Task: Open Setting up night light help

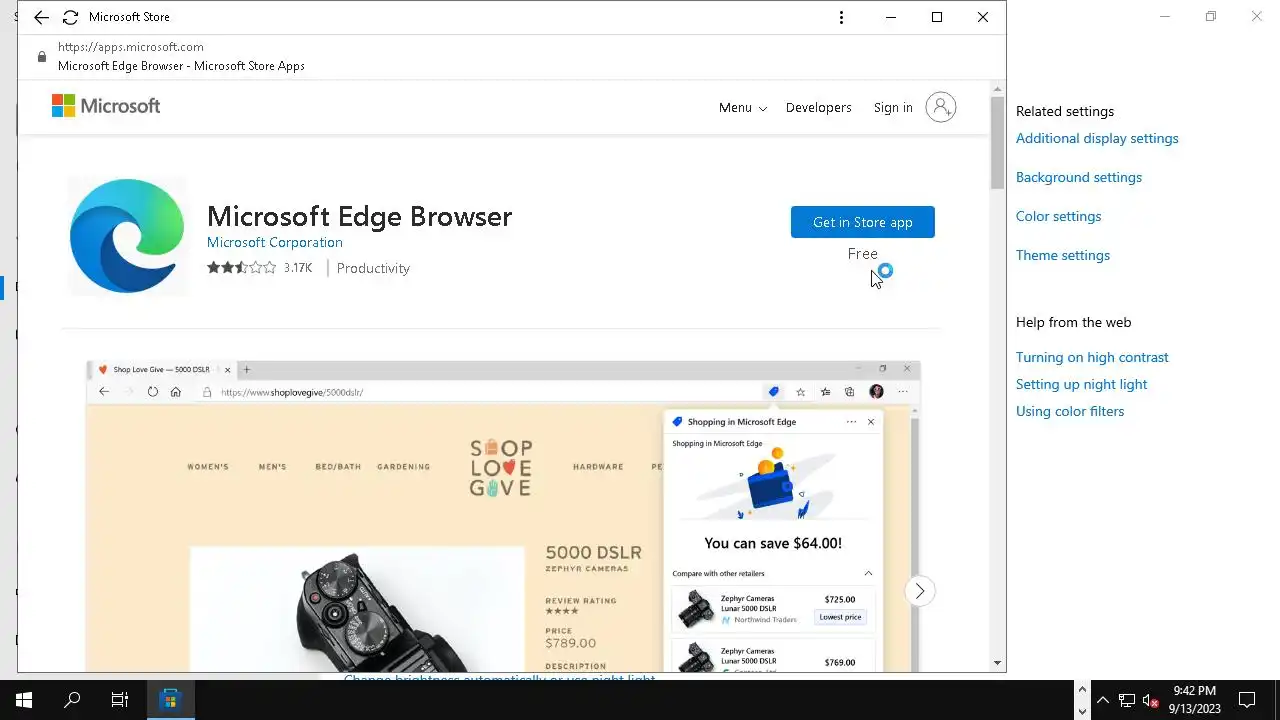Action: 1081,384
